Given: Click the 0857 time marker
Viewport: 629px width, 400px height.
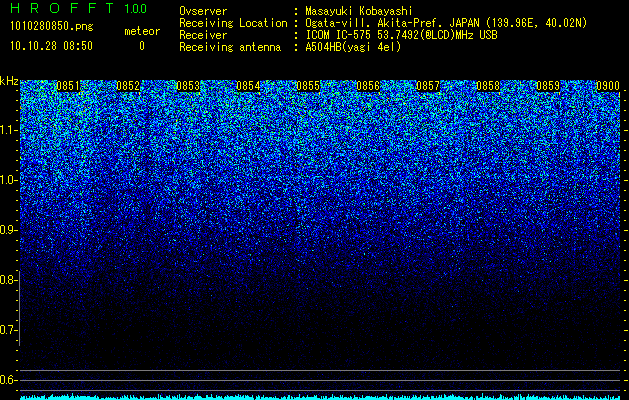Looking at the screenshot, I should point(428,86).
